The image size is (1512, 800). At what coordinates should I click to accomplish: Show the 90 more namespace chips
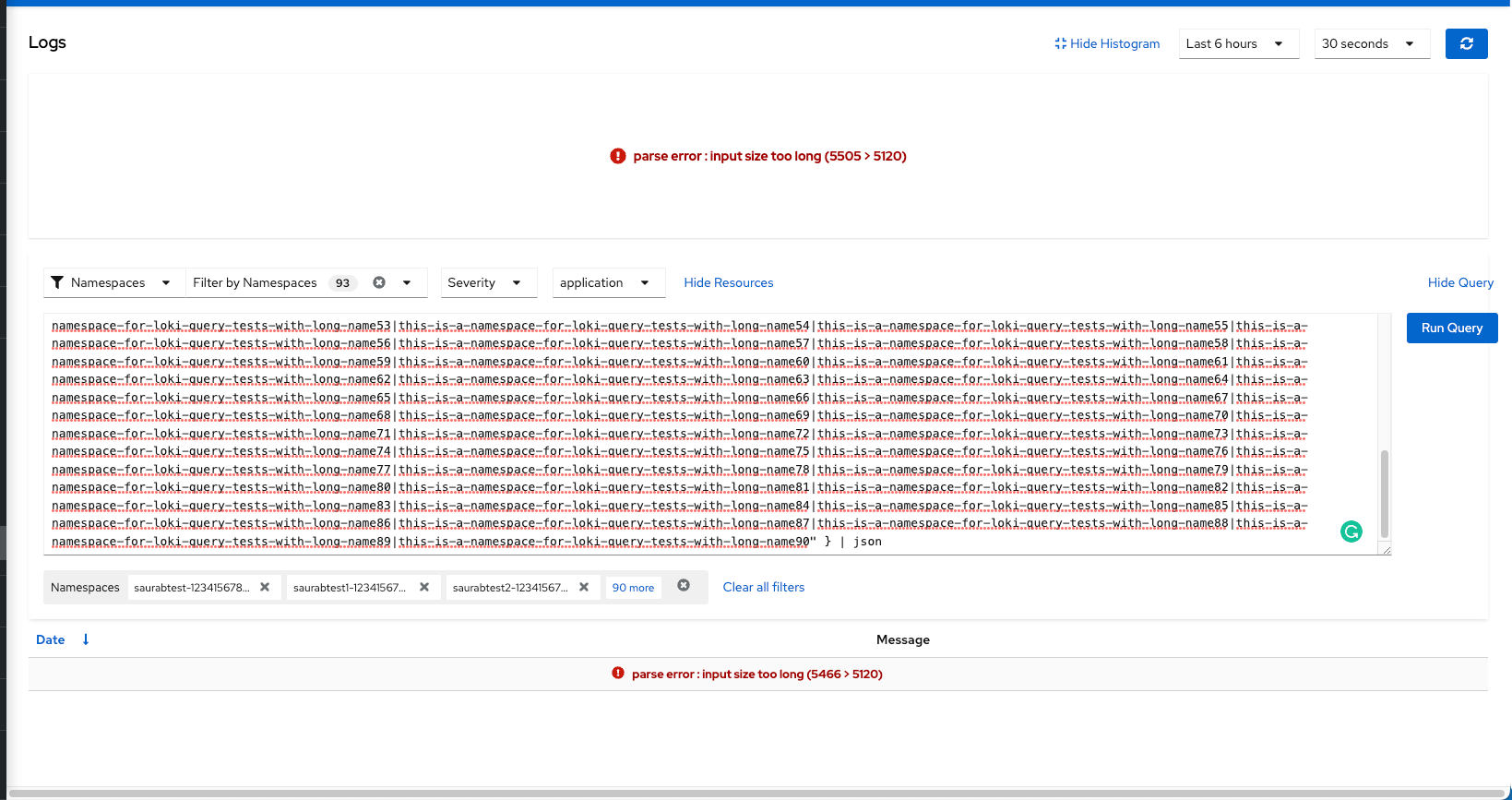tap(633, 588)
